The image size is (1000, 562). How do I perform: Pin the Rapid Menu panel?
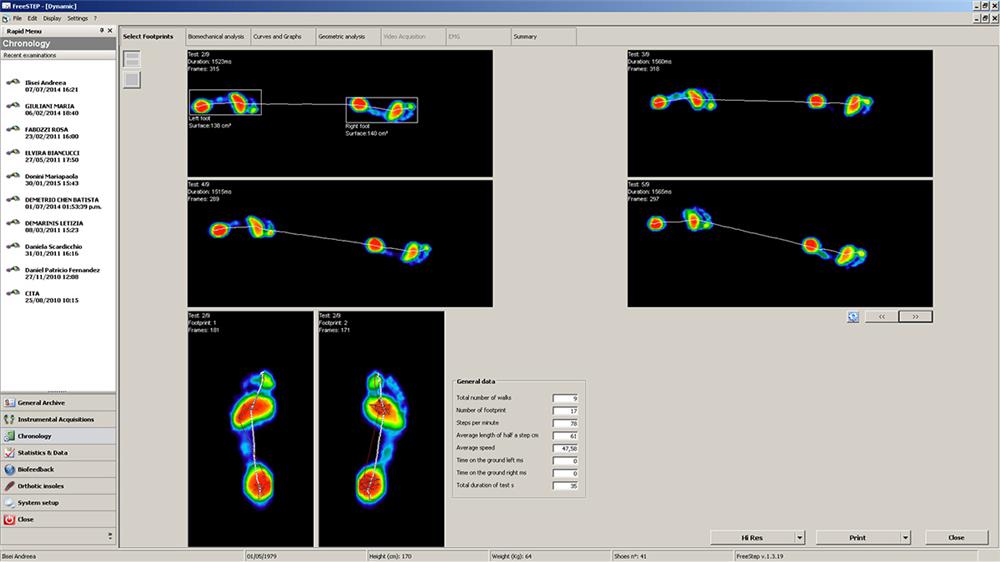click(101, 31)
